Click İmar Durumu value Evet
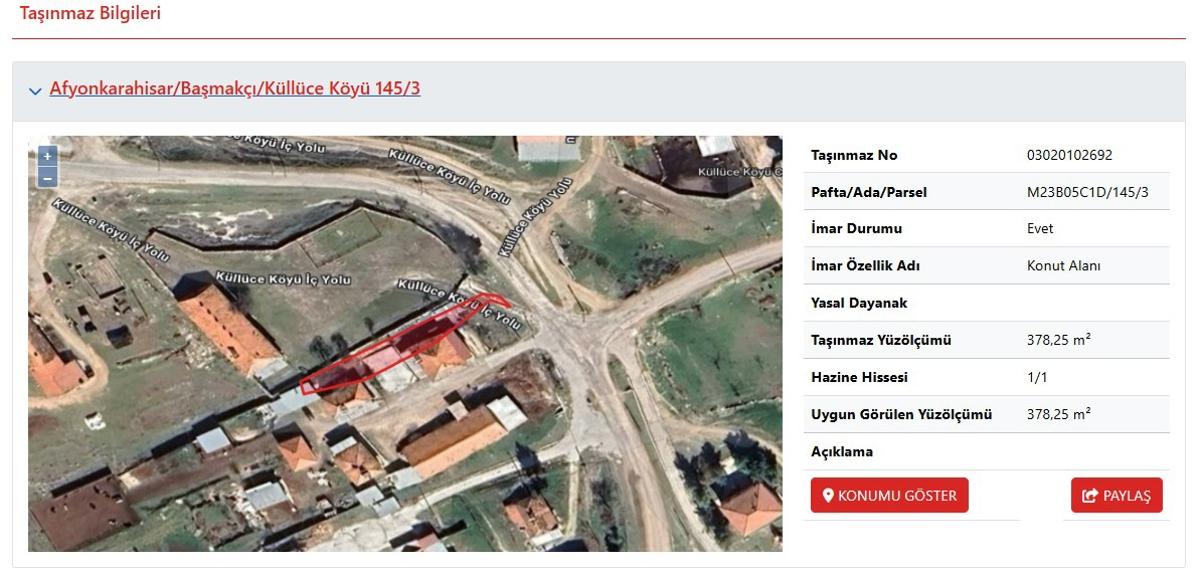 coord(1040,229)
